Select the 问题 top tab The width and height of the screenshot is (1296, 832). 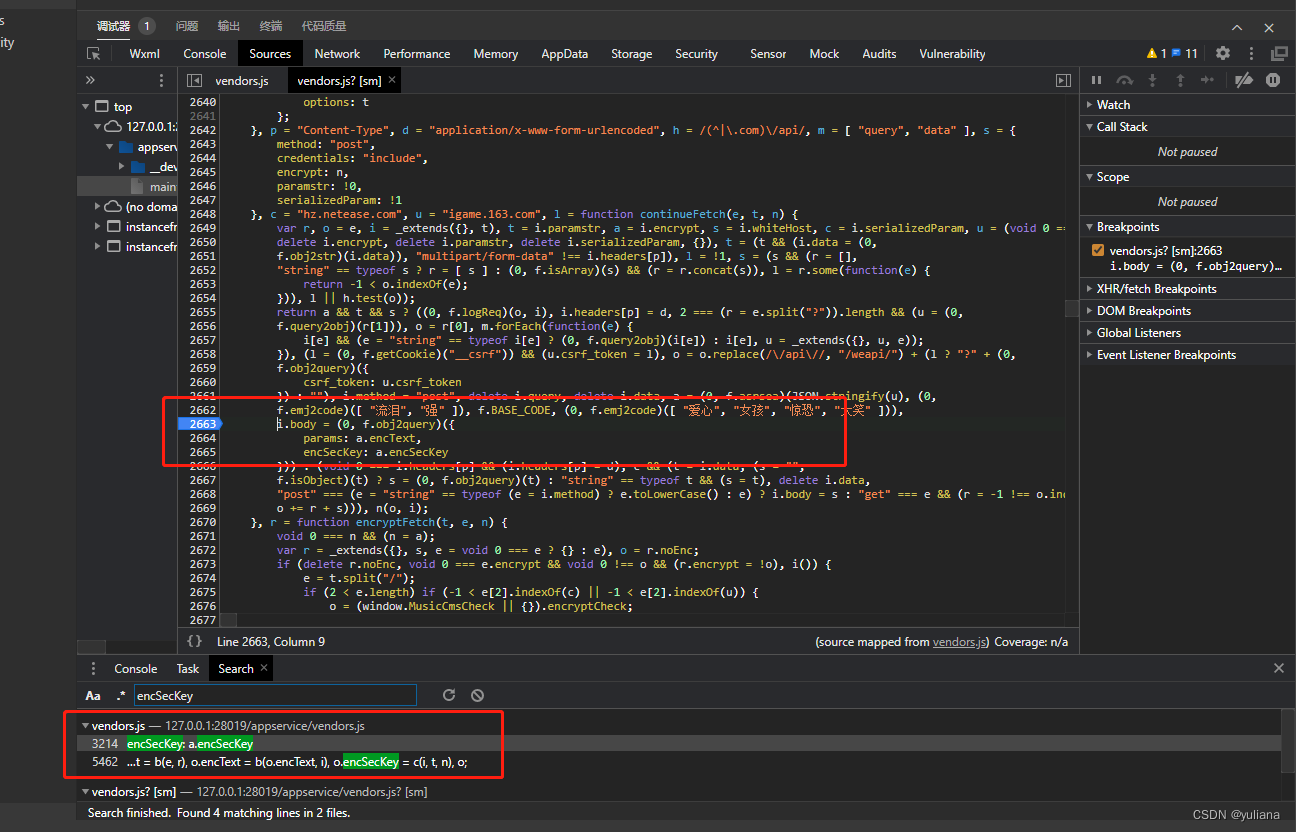[x=187, y=26]
